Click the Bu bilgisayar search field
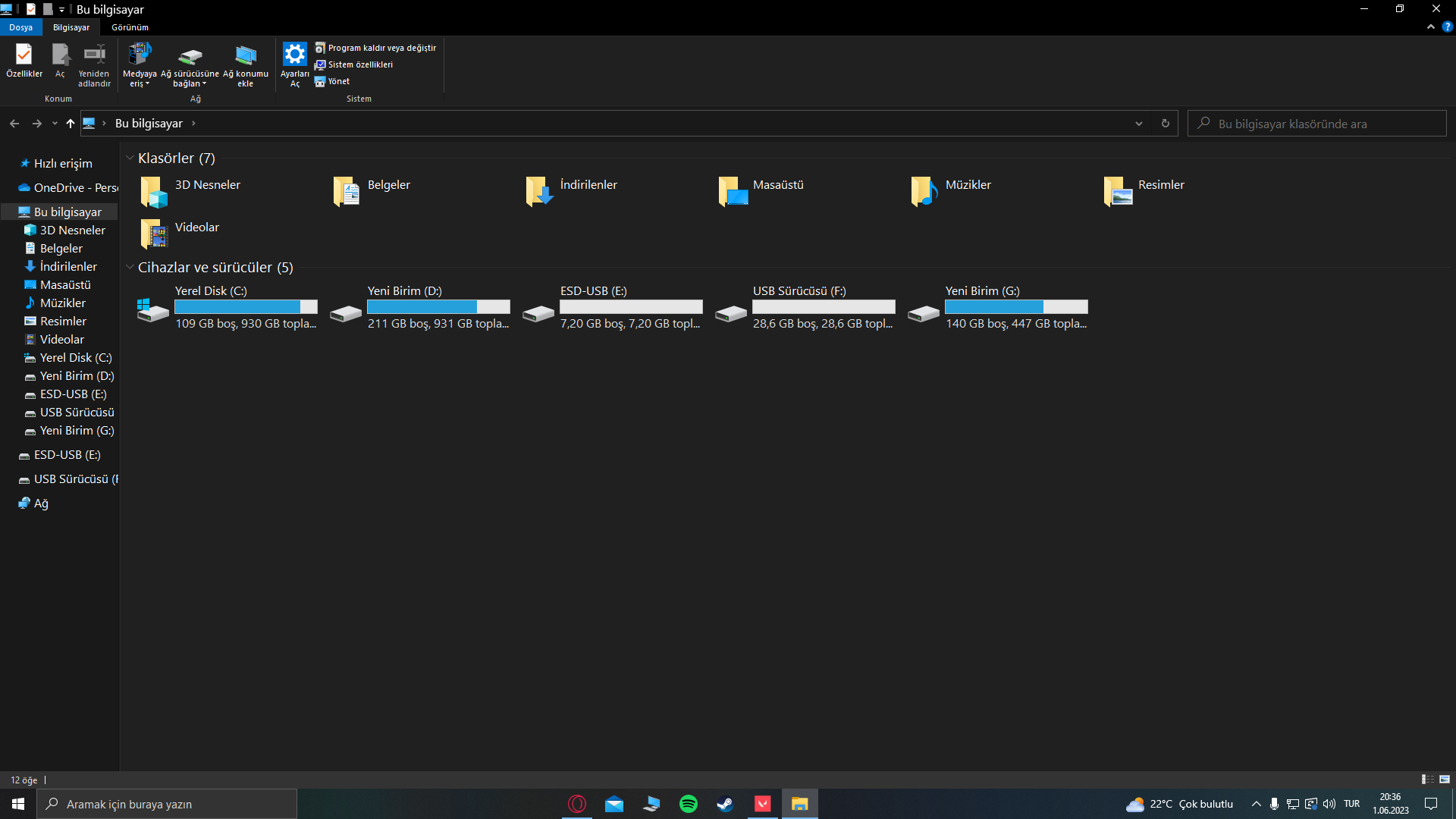 click(x=1323, y=124)
